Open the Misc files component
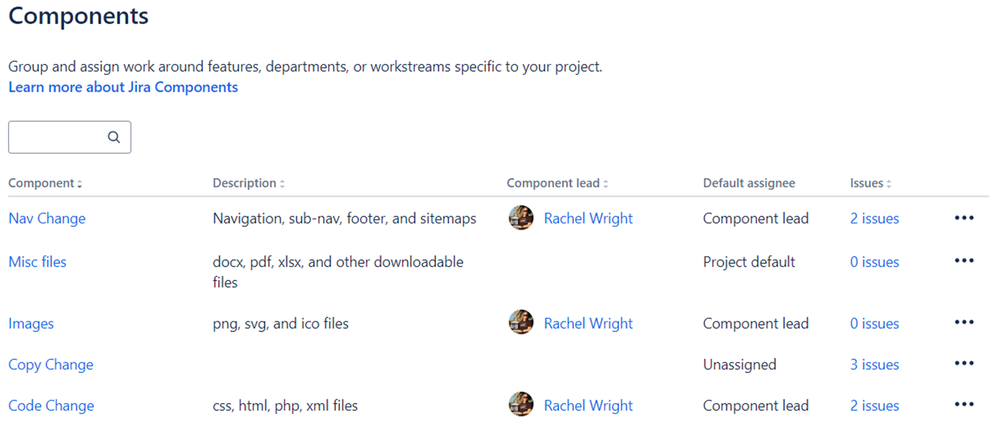 pos(38,261)
